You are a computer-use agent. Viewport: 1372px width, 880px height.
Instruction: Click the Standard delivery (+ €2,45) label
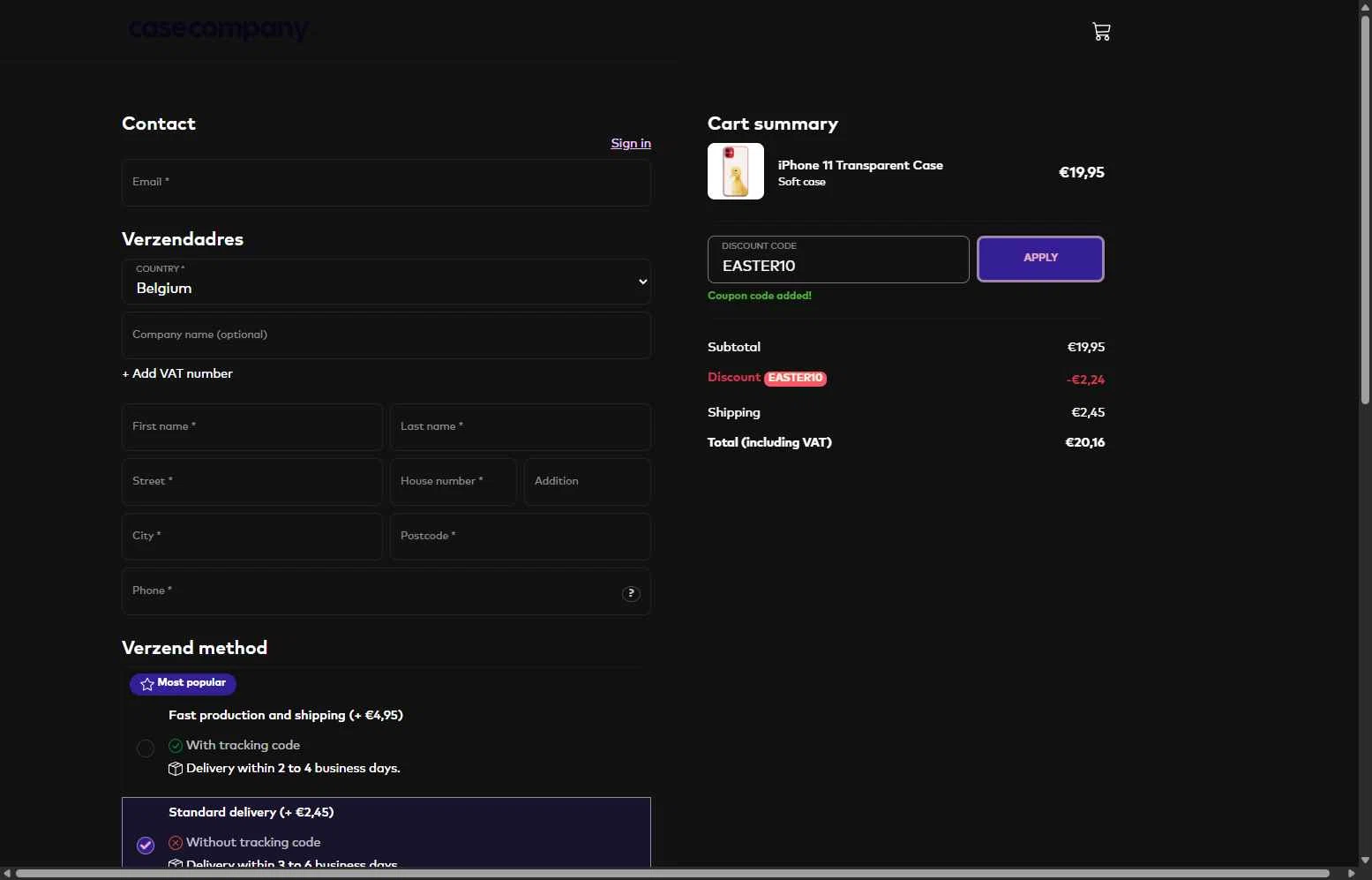[x=251, y=812]
